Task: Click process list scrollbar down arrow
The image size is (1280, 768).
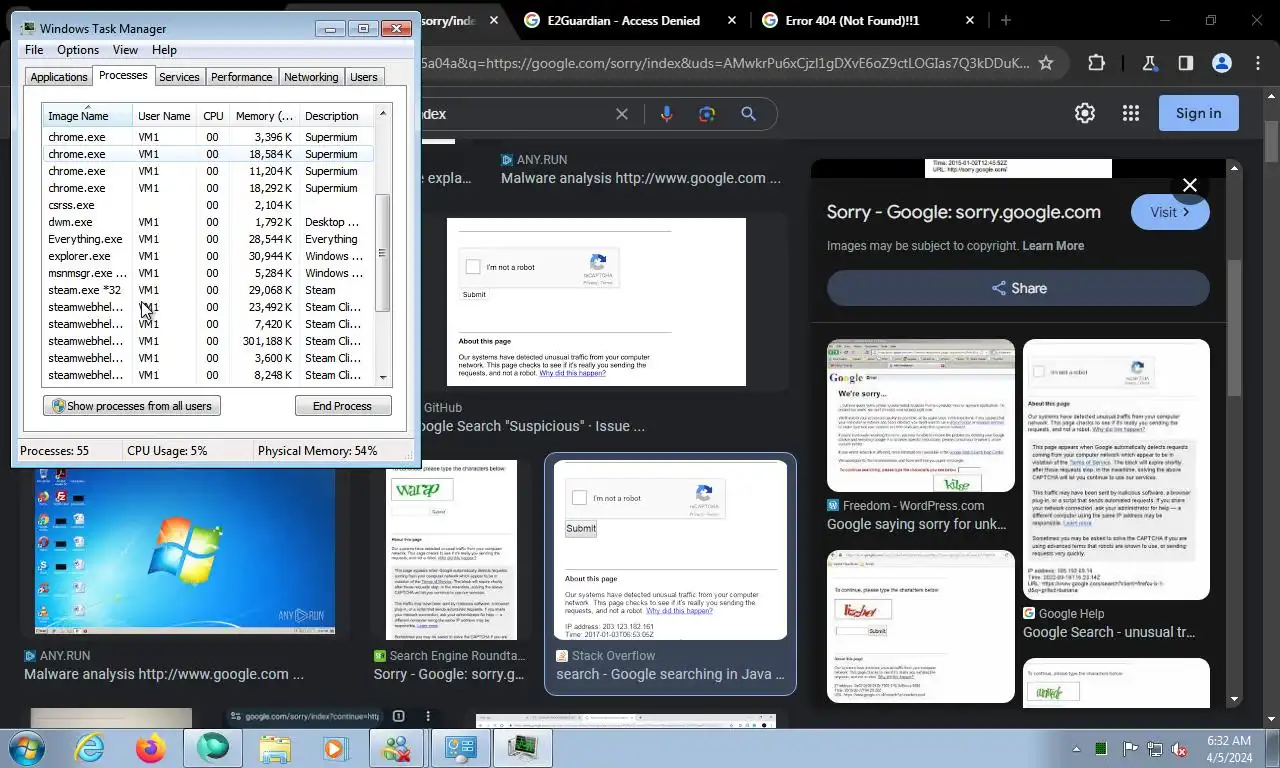Action: [x=382, y=377]
